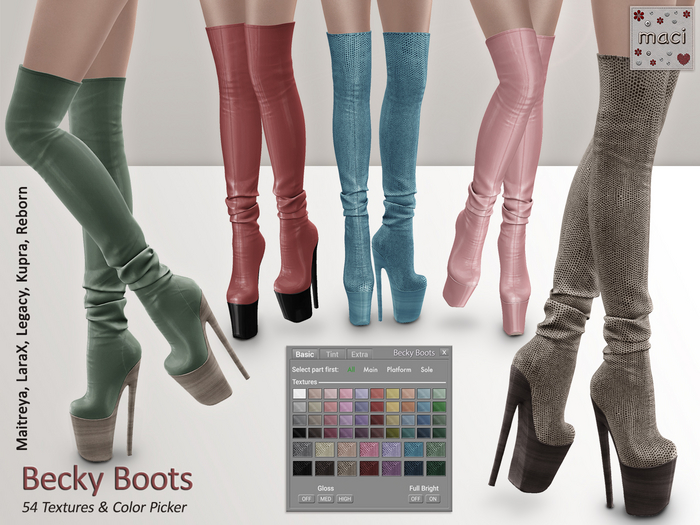Apply the black snakeskin texture swatch
Screen dimensions: 700x525
pyautogui.click(x=302, y=468)
